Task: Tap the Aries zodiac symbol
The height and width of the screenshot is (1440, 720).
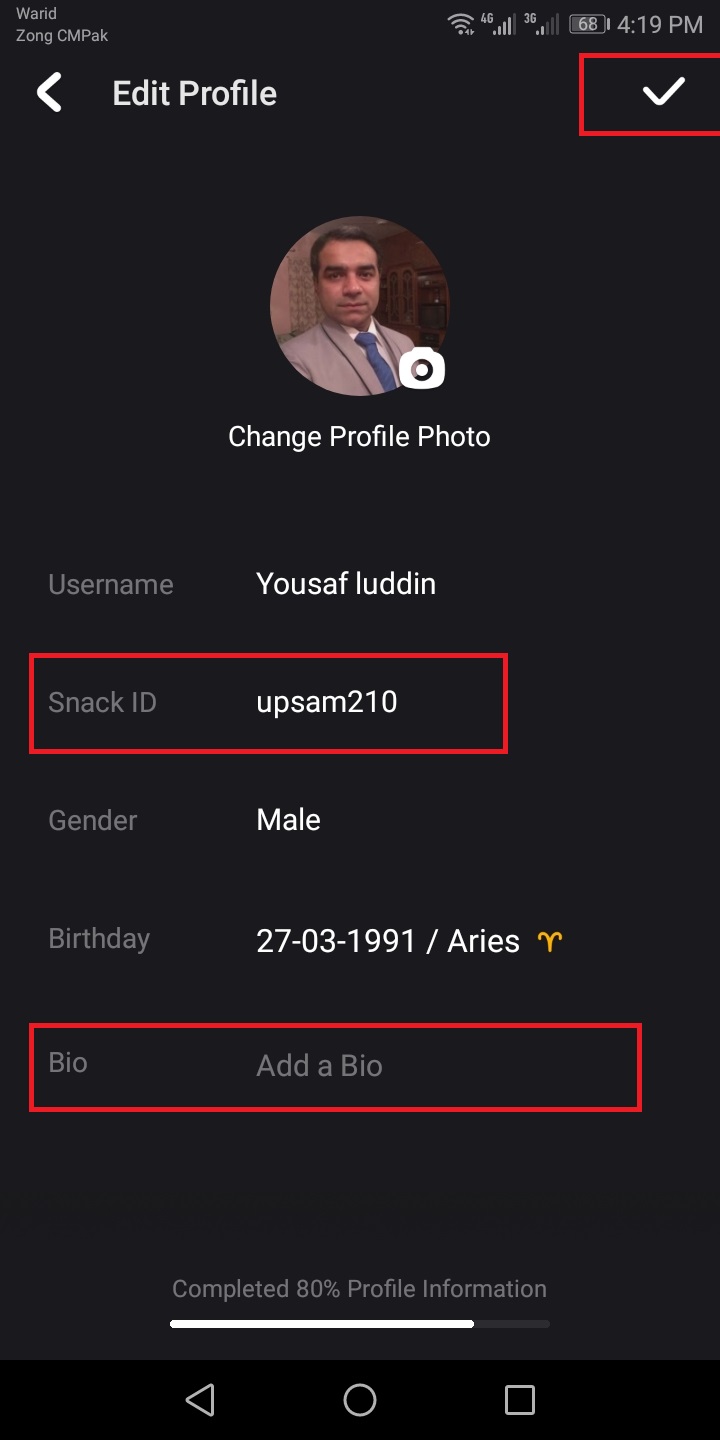Action: (550, 941)
